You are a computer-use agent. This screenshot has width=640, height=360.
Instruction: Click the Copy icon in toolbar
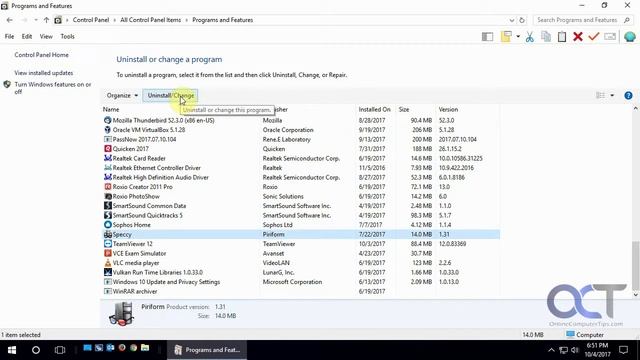(546, 37)
